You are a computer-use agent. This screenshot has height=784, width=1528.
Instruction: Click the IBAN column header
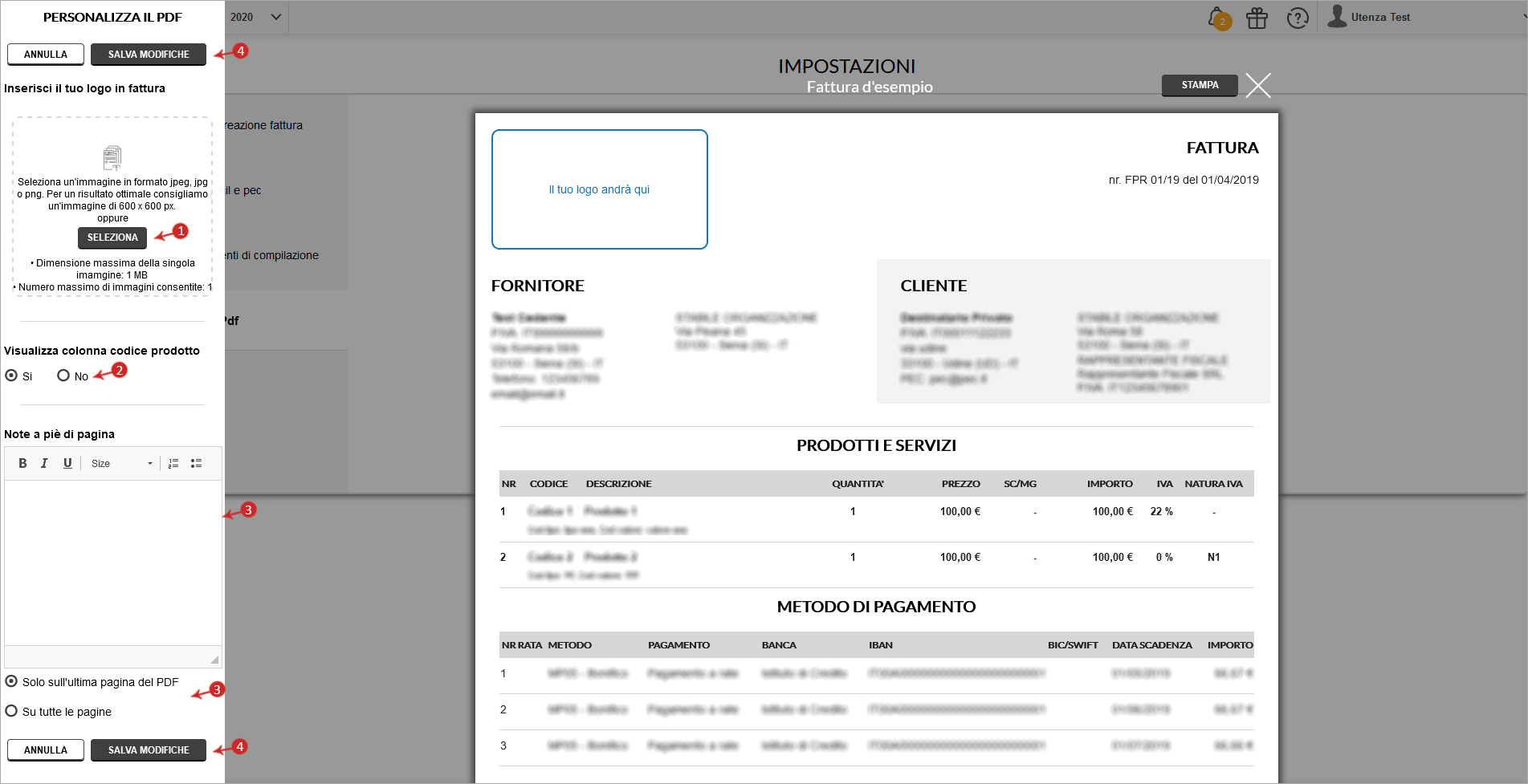point(880,645)
